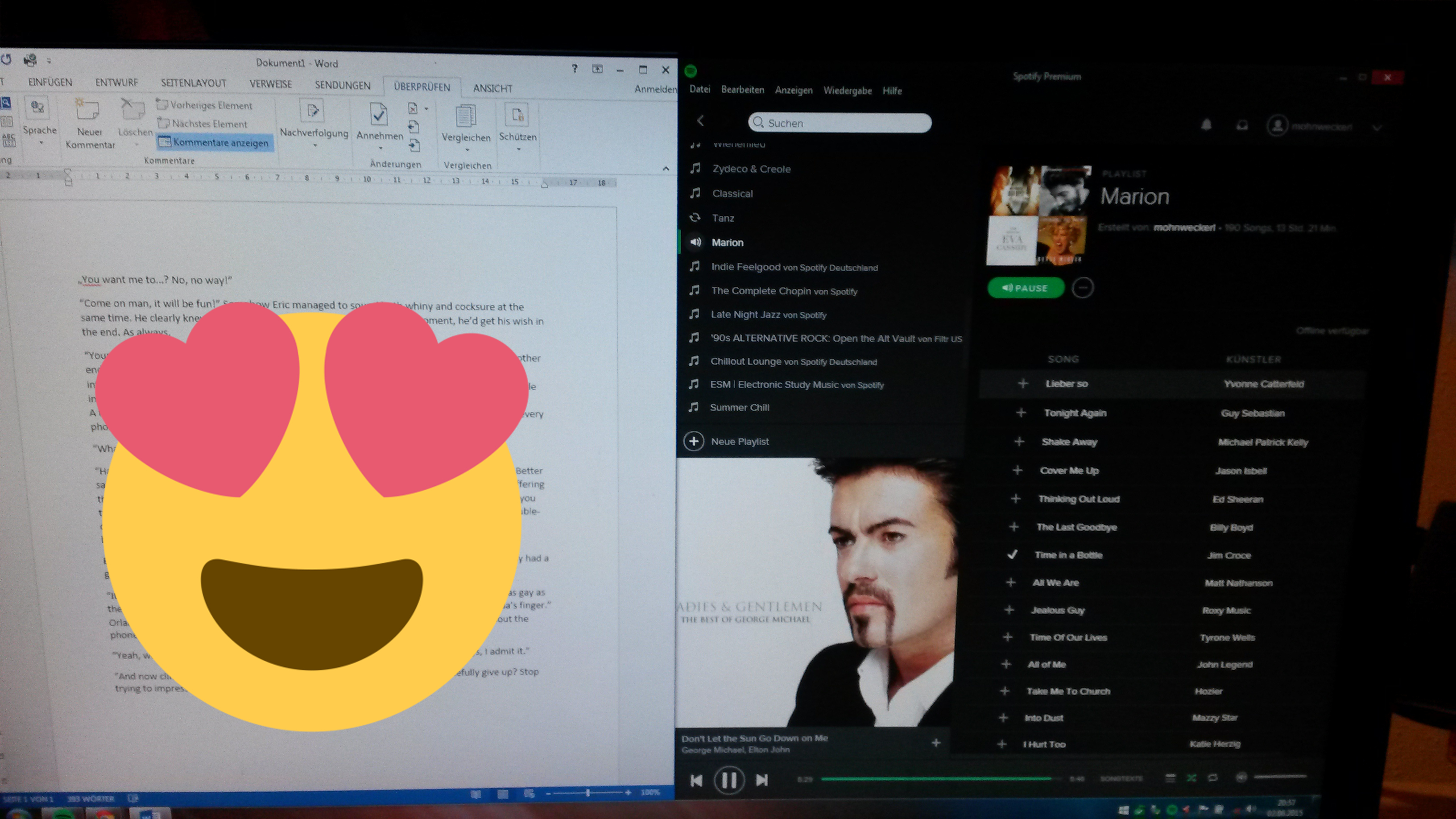Click zoom in plus in Word status bar
Screen dimensions: 1456x819
click(628, 792)
